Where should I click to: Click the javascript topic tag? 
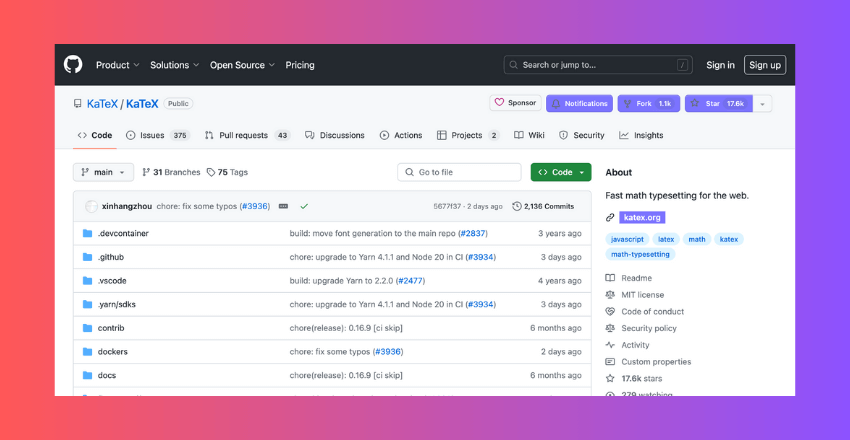click(627, 239)
